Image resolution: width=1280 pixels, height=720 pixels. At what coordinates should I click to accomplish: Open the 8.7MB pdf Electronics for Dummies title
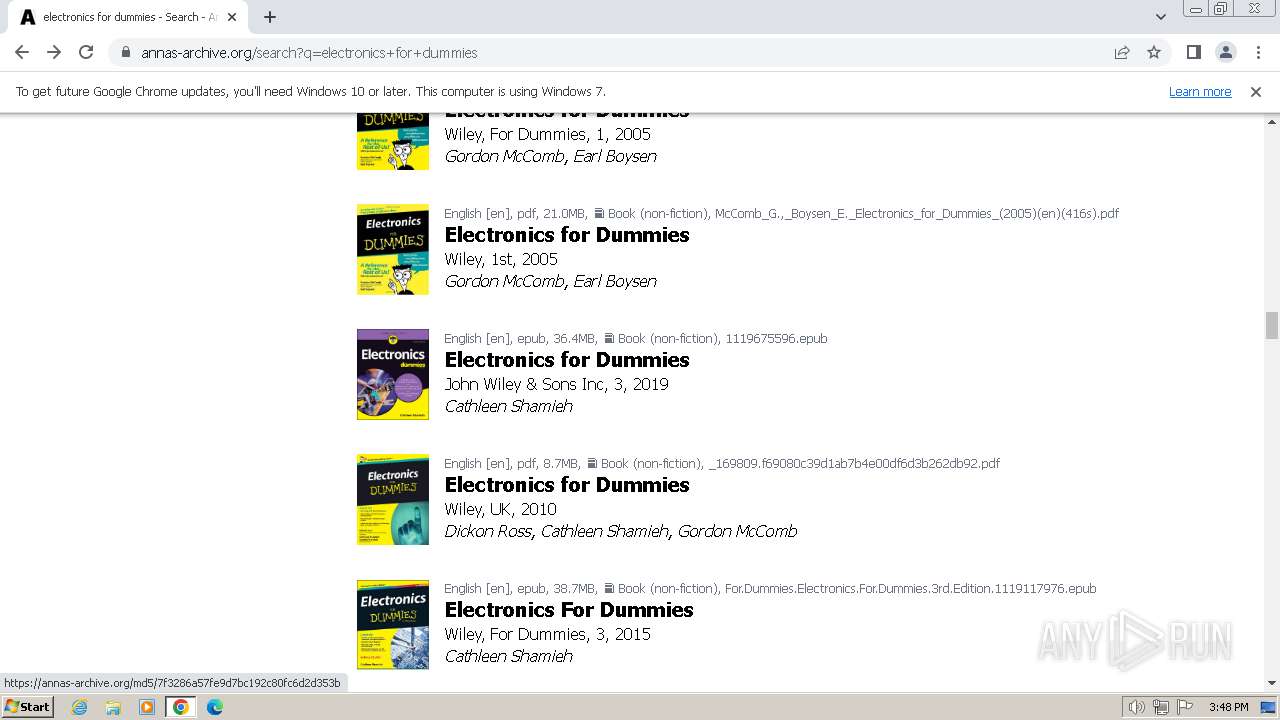[567, 485]
